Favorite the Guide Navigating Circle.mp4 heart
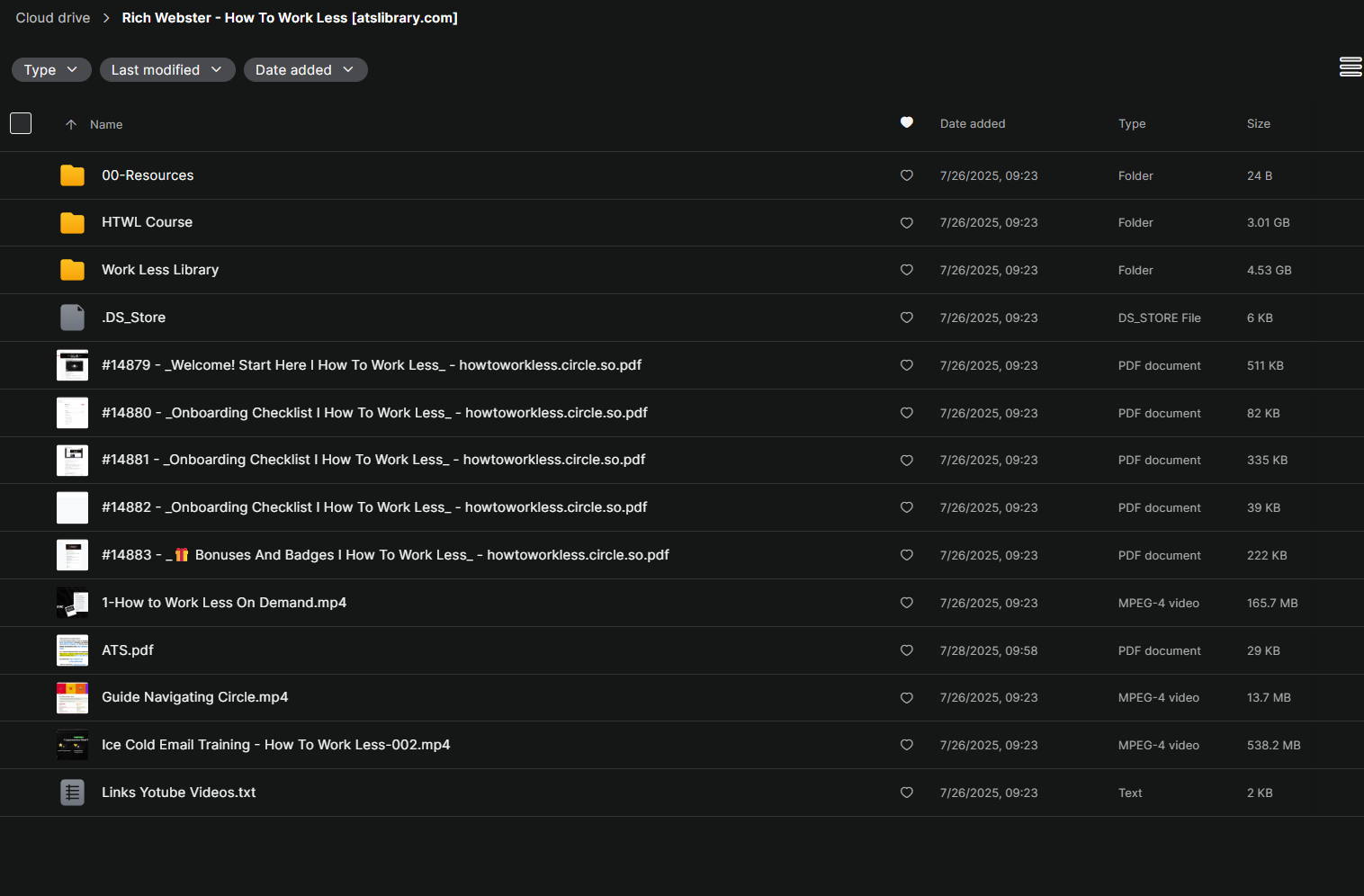This screenshot has width=1364, height=896. (906, 698)
